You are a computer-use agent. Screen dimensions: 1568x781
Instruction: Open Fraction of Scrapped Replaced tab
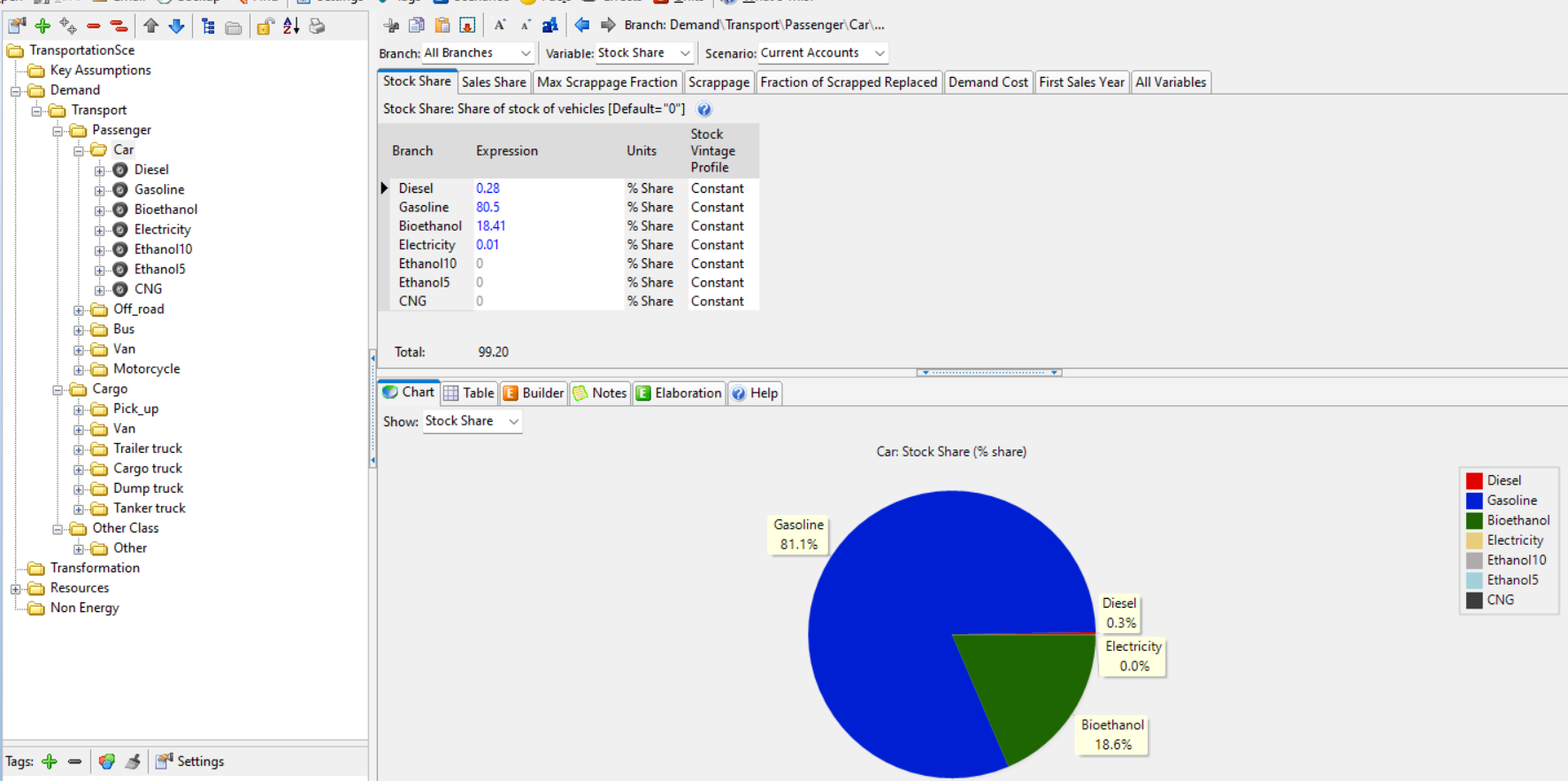coord(849,82)
